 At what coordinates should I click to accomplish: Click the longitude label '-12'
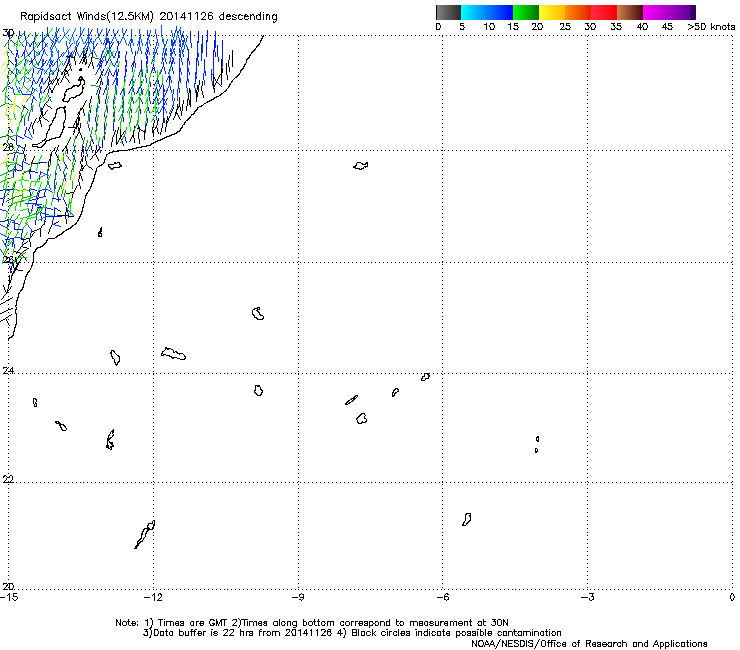pos(153,597)
